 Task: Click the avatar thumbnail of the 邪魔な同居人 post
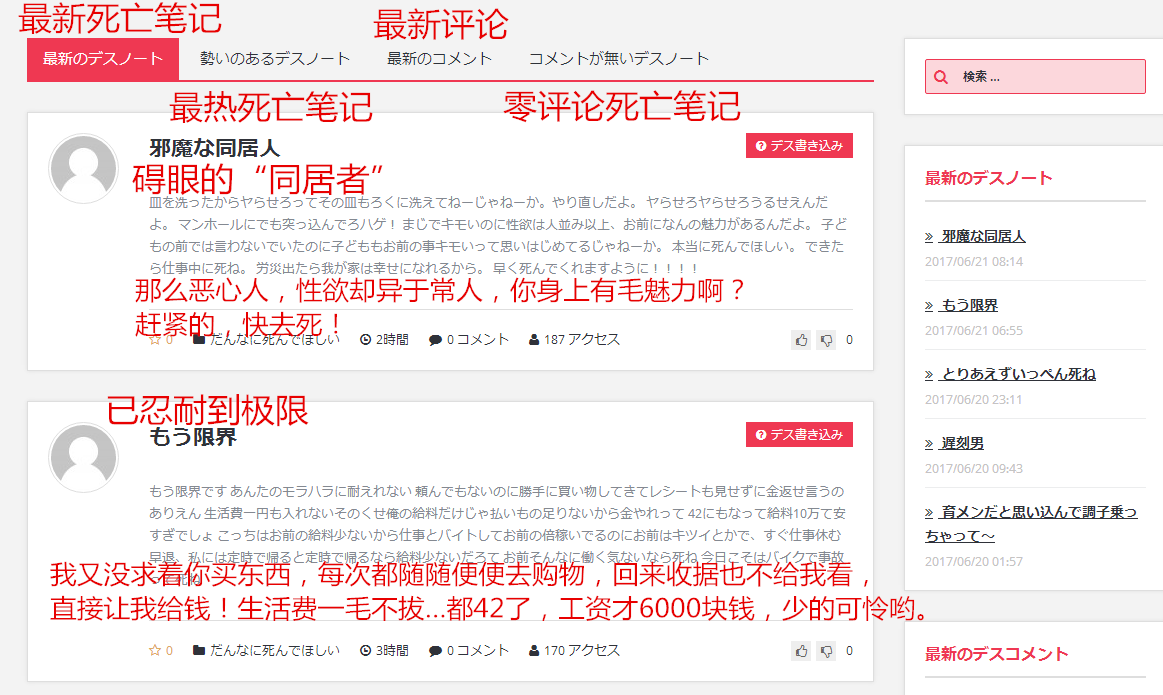pos(83,168)
